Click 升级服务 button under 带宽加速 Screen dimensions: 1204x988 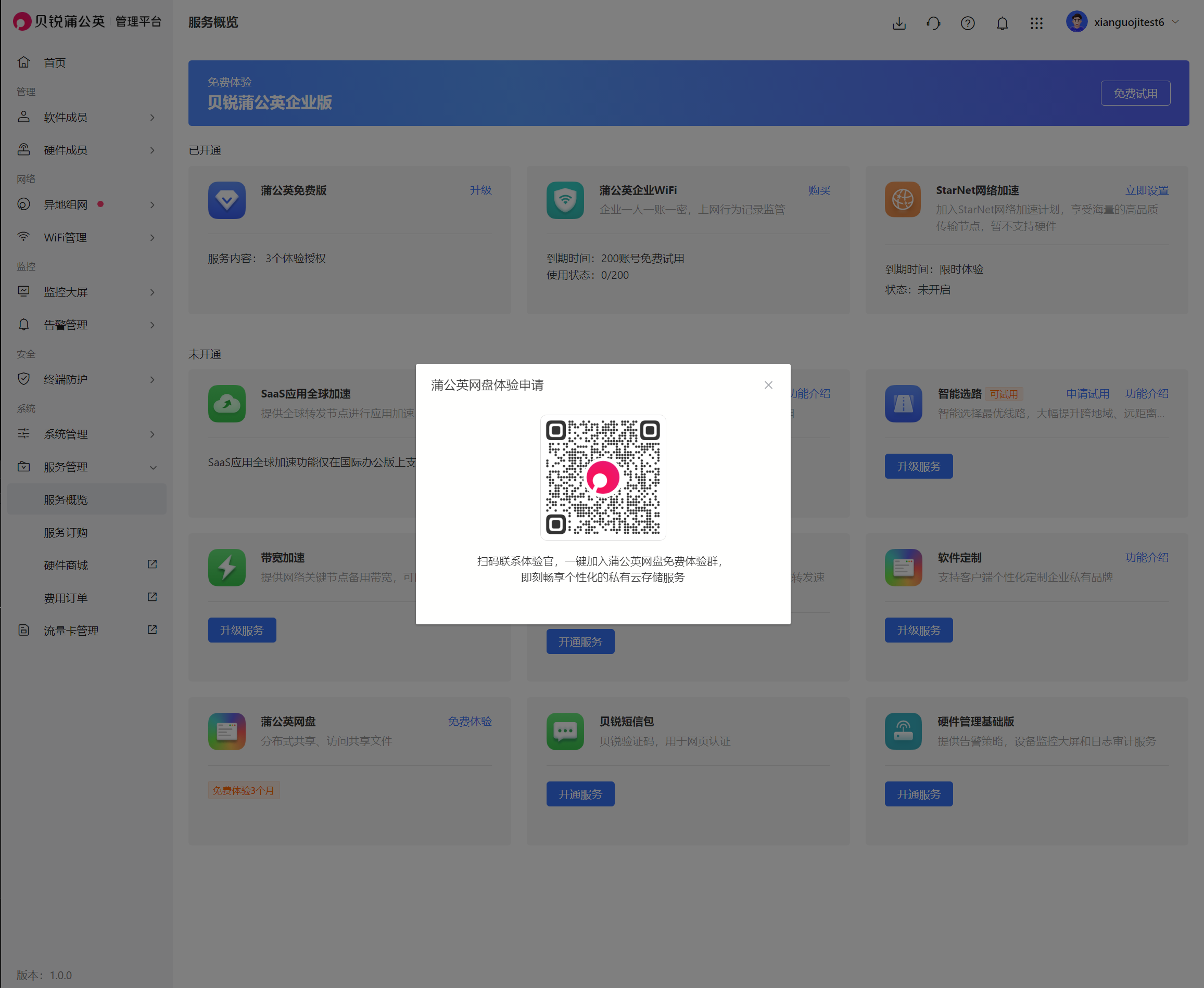(242, 631)
